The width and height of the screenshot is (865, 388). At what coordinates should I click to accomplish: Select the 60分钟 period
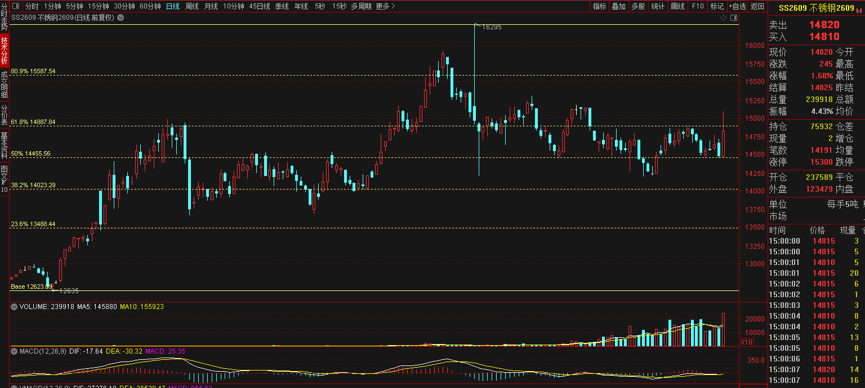pos(150,7)
